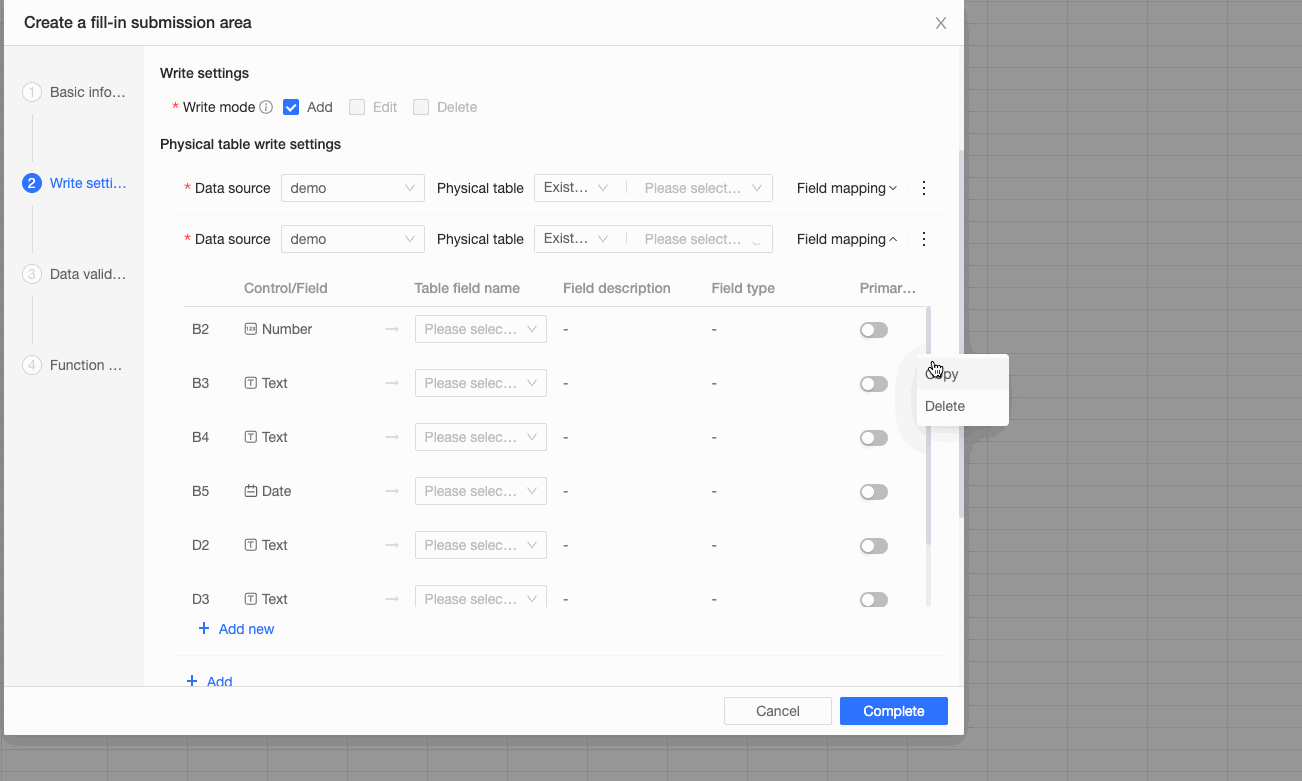This screenshot has width=1302, height=781.
Task: Click step 2 circle icon in wizard
Action: point(32,183)
